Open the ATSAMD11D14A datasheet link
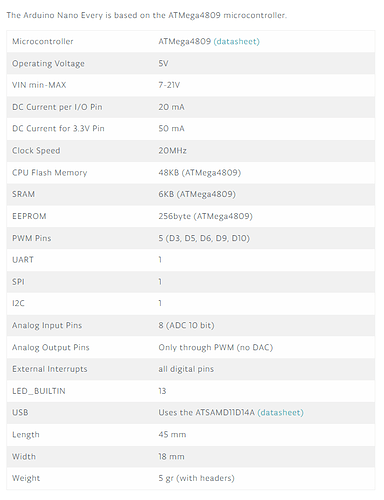The image size is (384, 500). [x=280, y=413]
